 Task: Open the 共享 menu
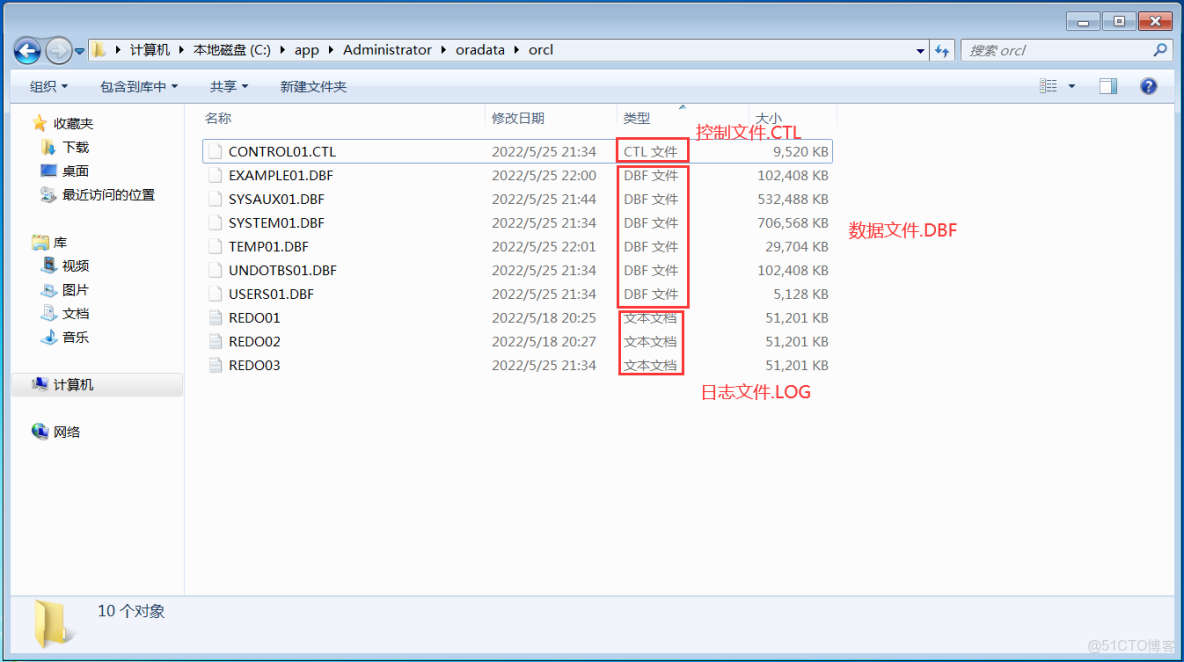228,87
